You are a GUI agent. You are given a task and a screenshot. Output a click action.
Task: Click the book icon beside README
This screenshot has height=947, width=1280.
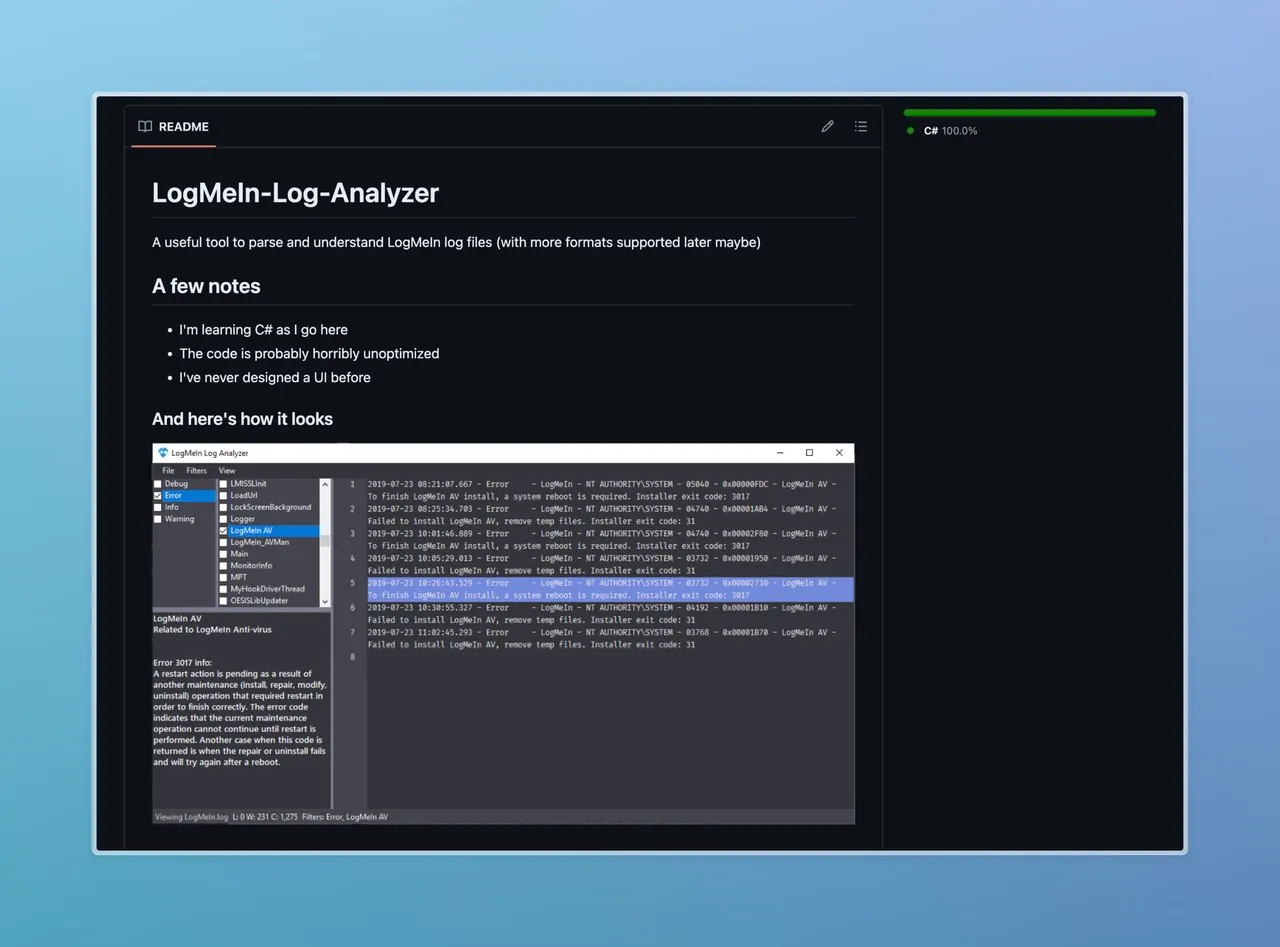click(x=145, y=127)
